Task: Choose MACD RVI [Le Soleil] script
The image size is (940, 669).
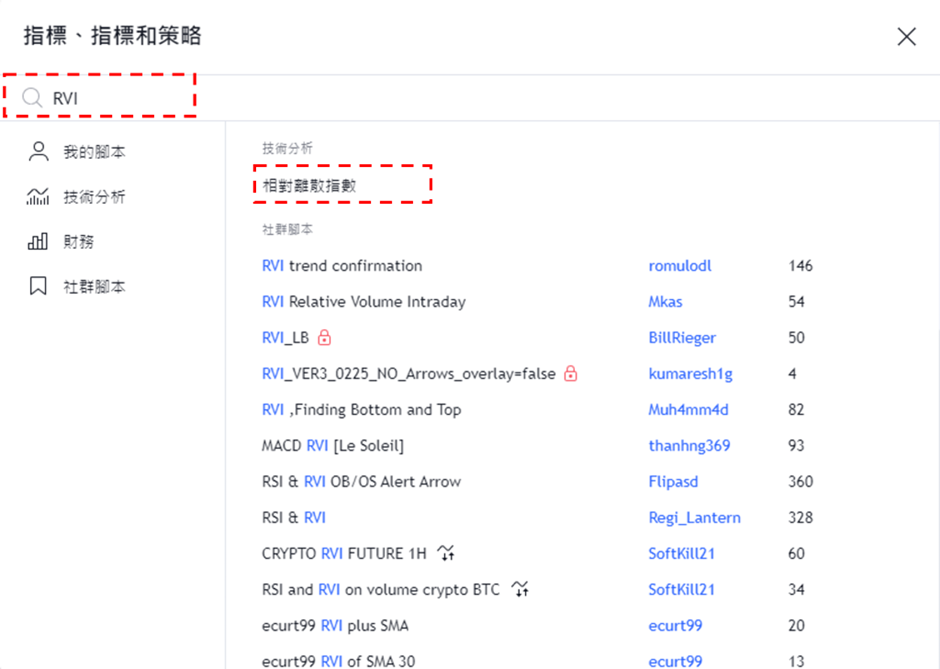Action: pyautogui.click(x=333, y=446)
